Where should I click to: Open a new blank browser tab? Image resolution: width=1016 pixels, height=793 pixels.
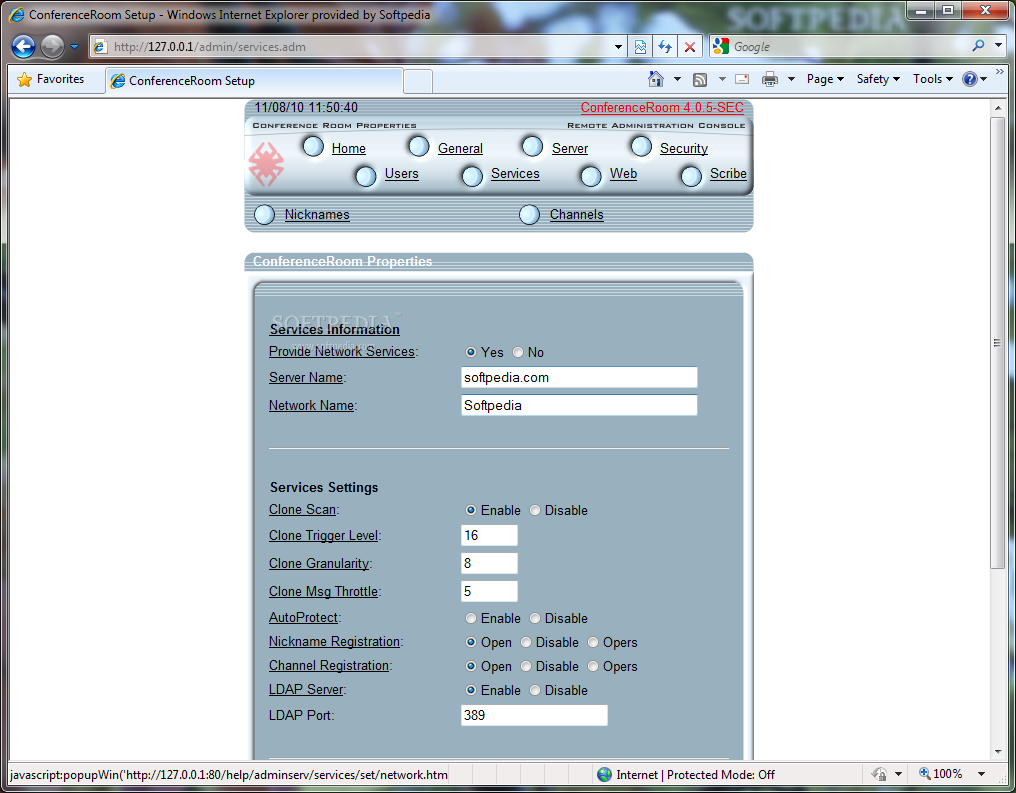click(x=418, y=82)
